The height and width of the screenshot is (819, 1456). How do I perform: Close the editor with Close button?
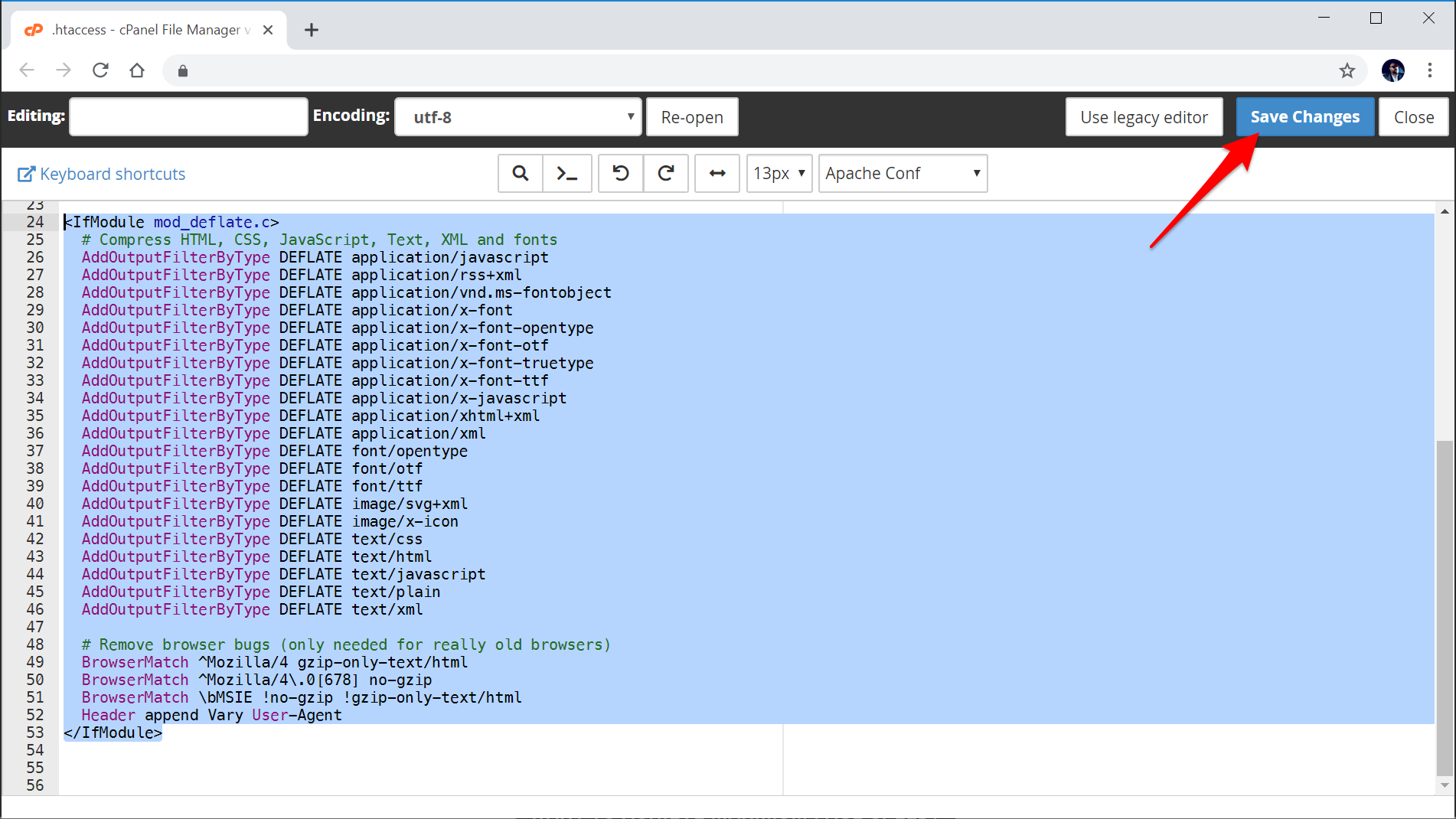pyautogui.click(x=1414, y=117)
